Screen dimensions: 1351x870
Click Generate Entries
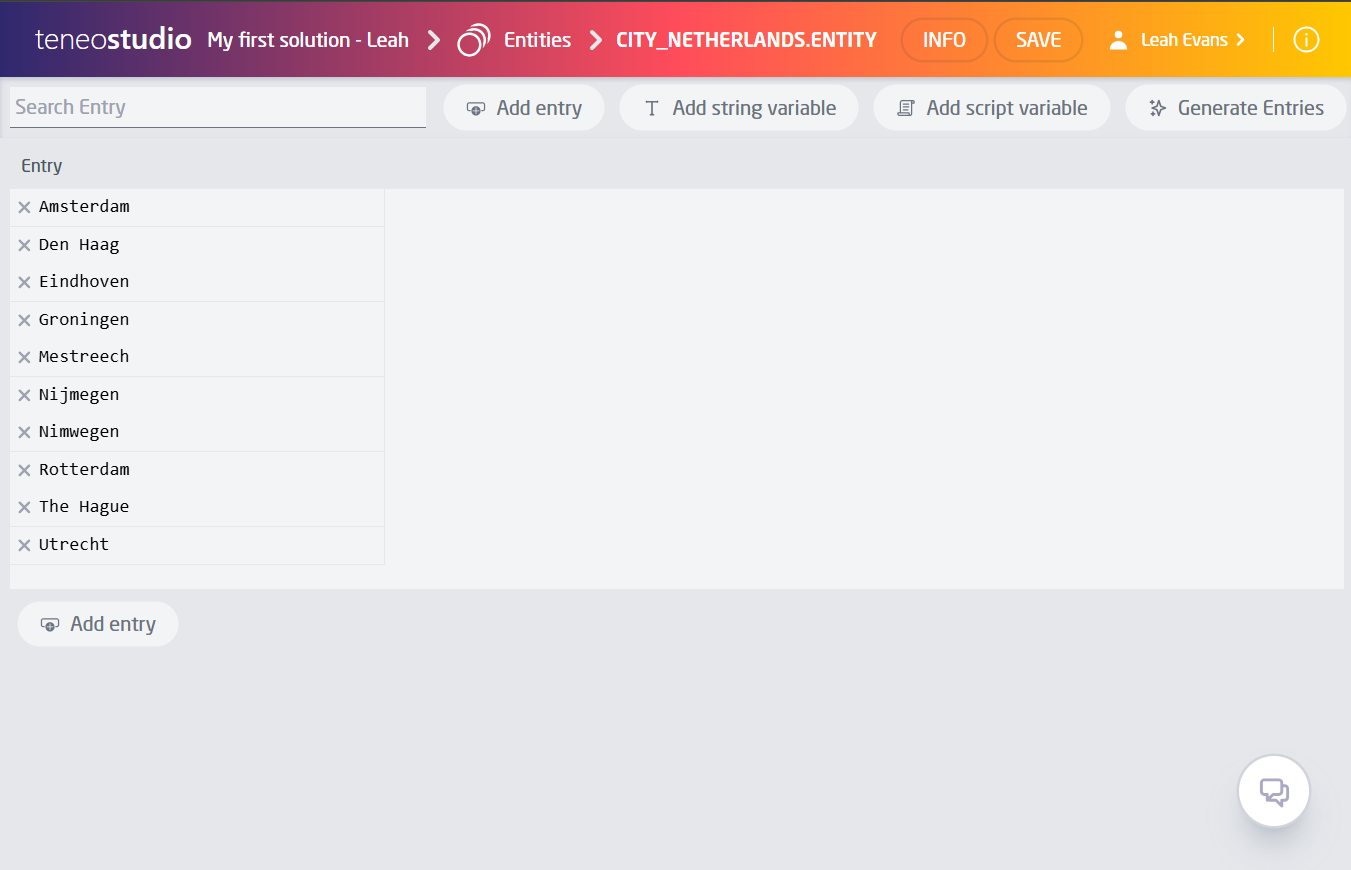tap(1236, 108)
